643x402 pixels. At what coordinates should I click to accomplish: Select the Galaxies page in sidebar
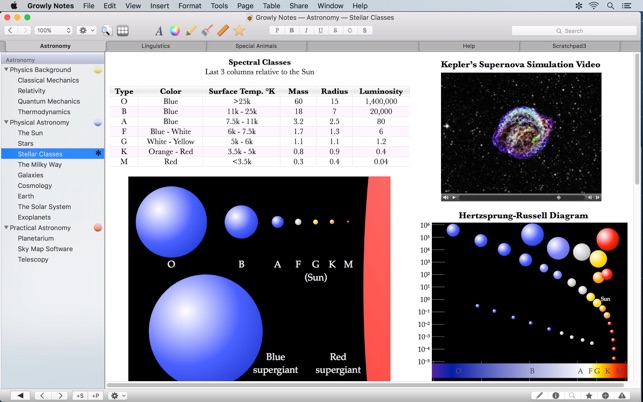coord(31,175)
